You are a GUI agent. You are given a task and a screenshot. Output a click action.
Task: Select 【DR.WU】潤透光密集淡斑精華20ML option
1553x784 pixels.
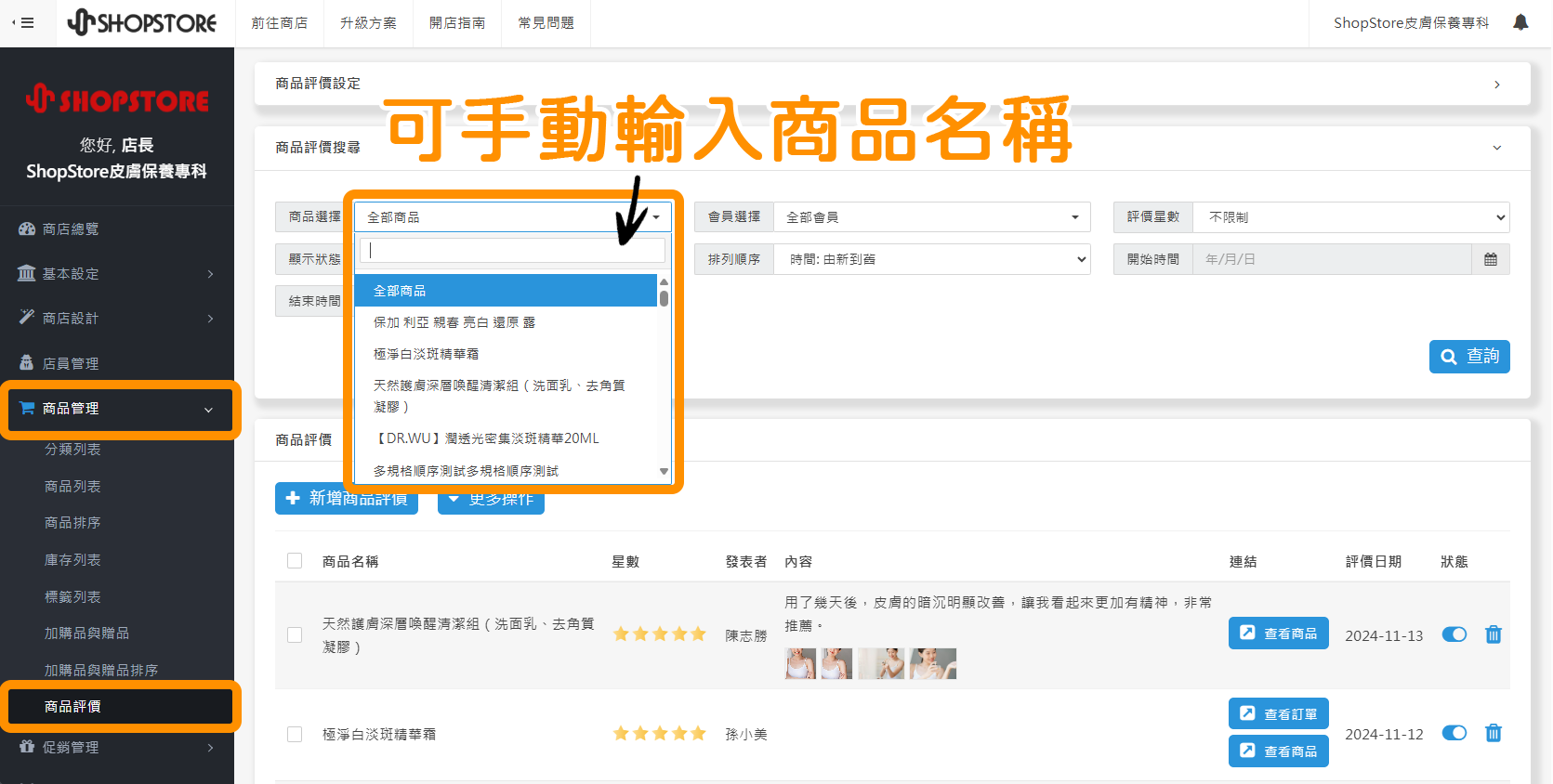coord(506,438)
